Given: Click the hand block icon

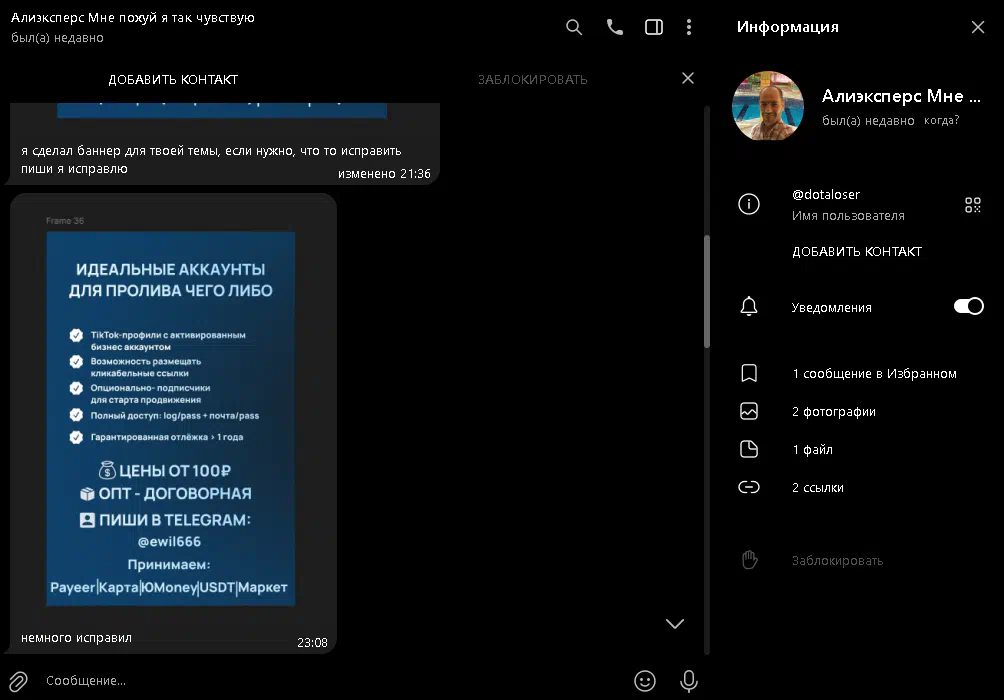Looking at the screenshot, I should point(749,560).
